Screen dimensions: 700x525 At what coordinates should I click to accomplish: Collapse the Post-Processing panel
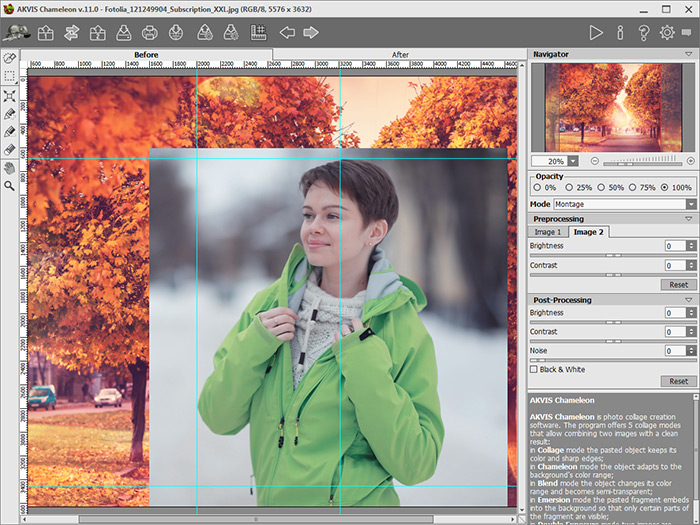click(x=689, y=300)
